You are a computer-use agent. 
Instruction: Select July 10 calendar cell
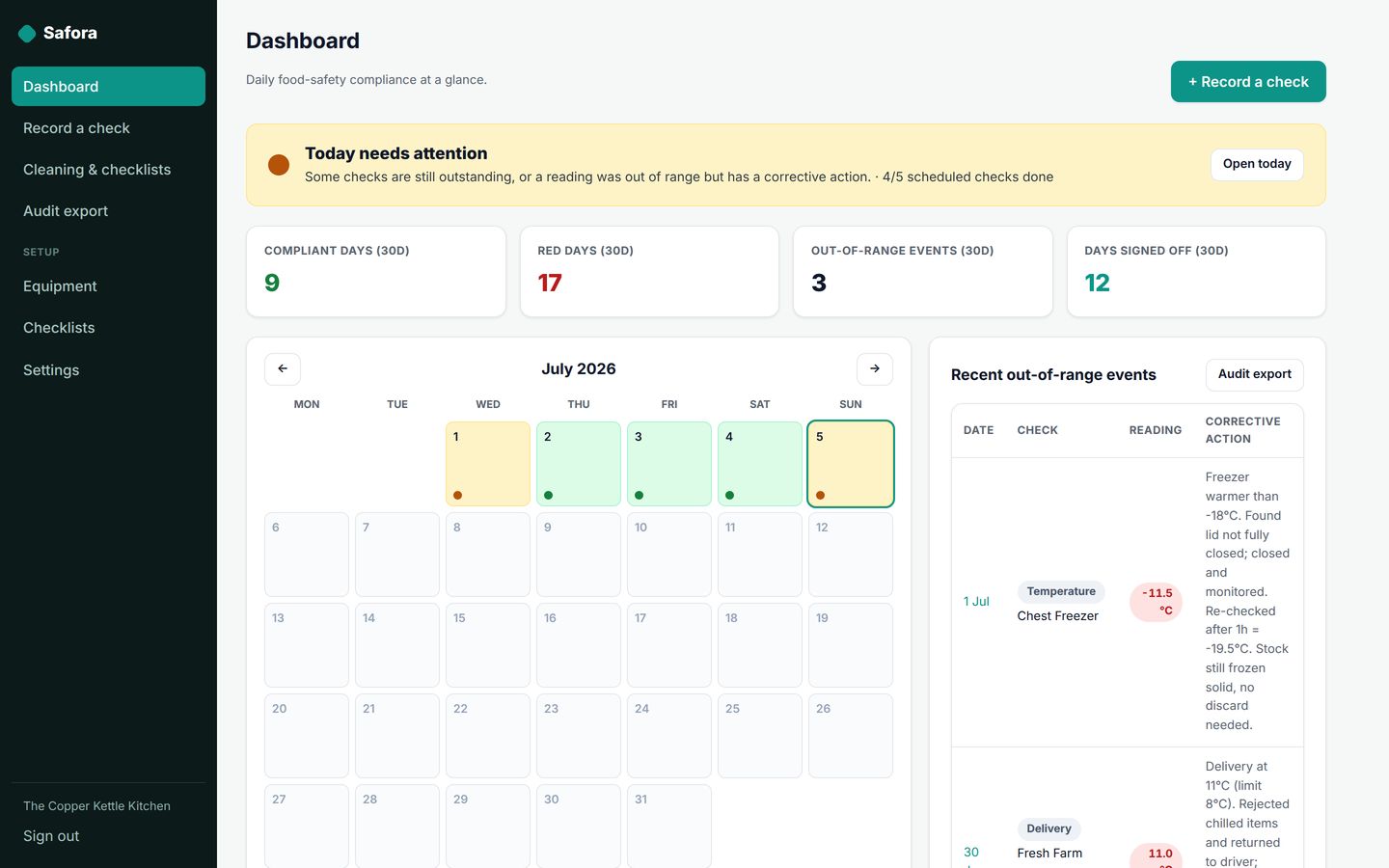pyautogui.click(x=669, y=555)
